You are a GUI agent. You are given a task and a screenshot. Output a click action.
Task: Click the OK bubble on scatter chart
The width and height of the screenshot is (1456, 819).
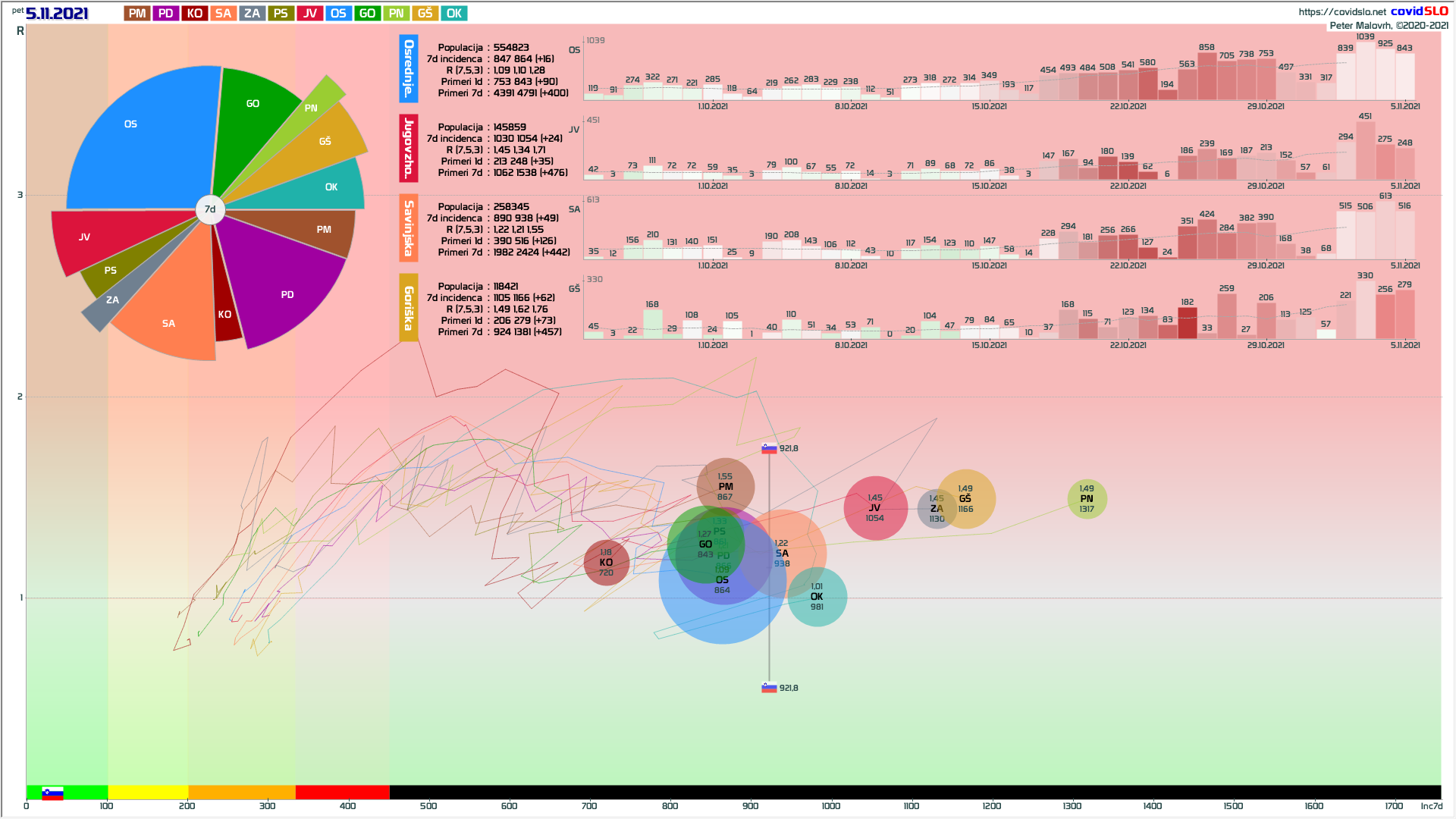[817, 597]
